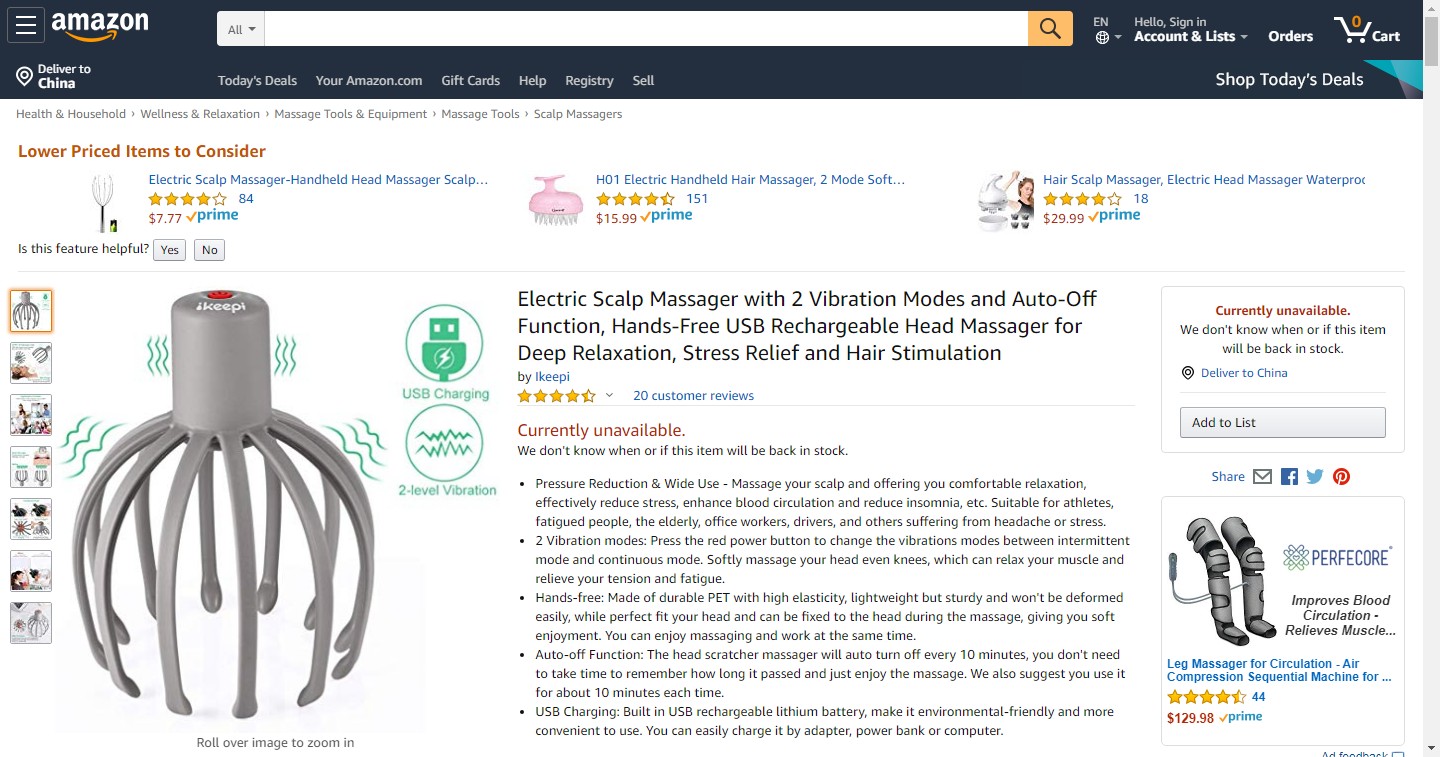Share this product via email icon
Viewport: 1440px width, 757px height.
1262,477
